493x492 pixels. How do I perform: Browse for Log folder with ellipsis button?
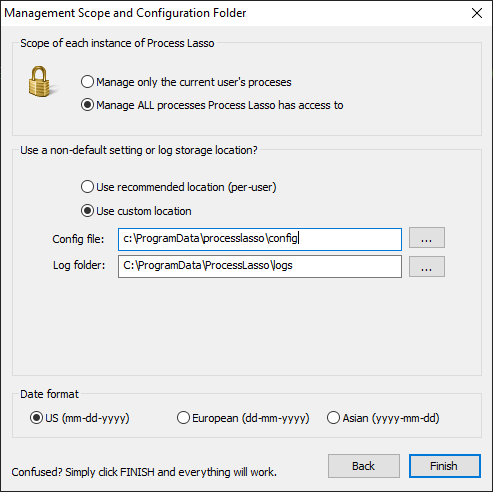tap(427, 266)
